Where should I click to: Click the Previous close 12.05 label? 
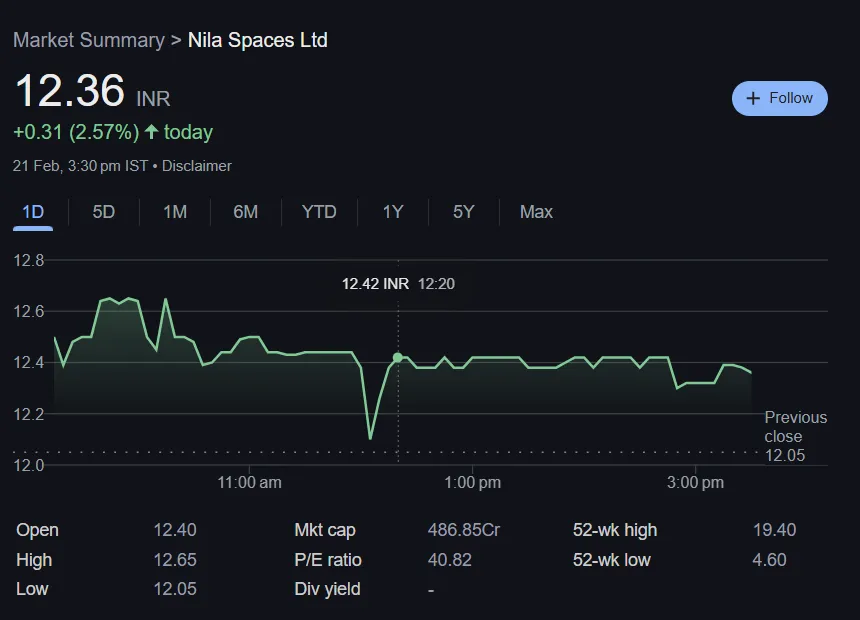(x=795, y=436)
